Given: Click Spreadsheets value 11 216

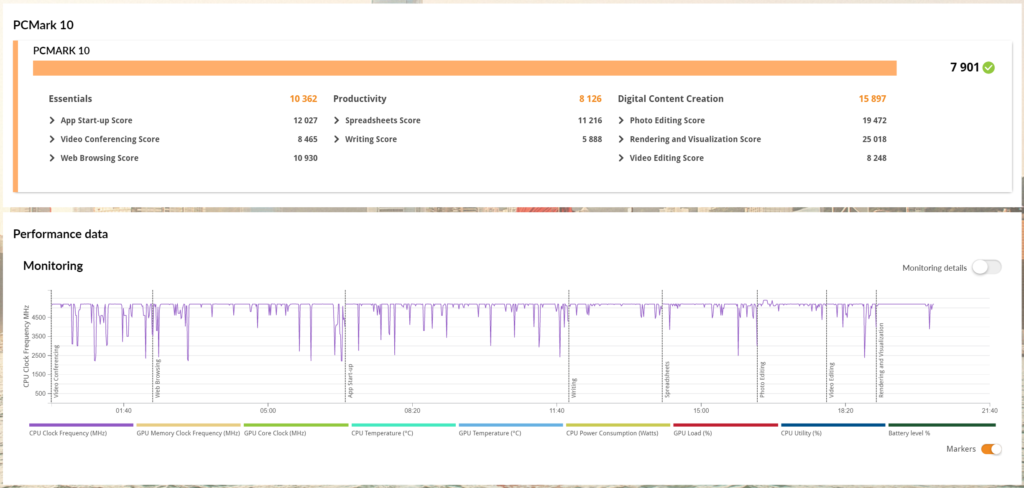Looking at the screenshot, I should click(590, 120).
